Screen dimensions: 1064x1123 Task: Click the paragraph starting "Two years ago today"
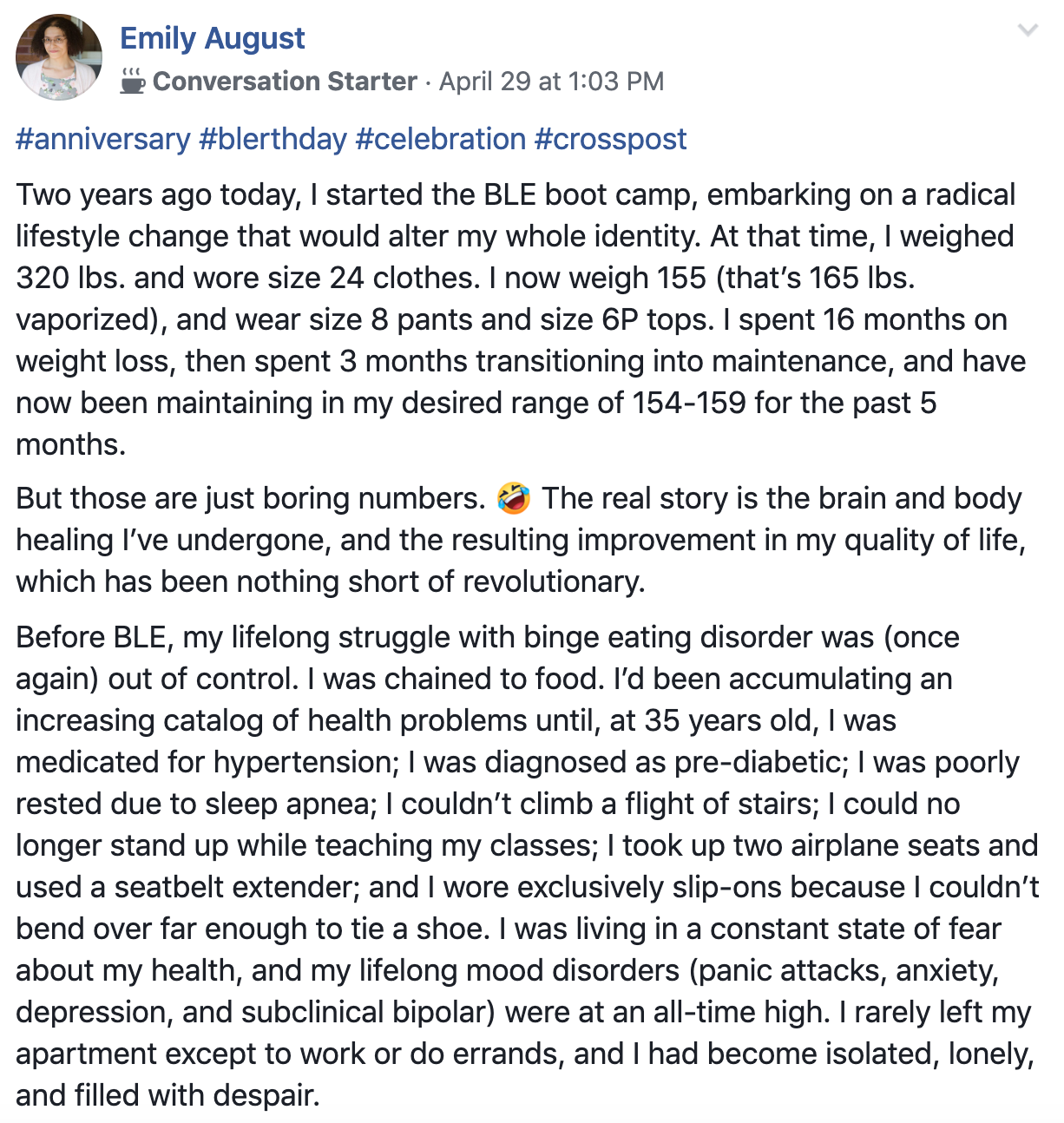521,319
